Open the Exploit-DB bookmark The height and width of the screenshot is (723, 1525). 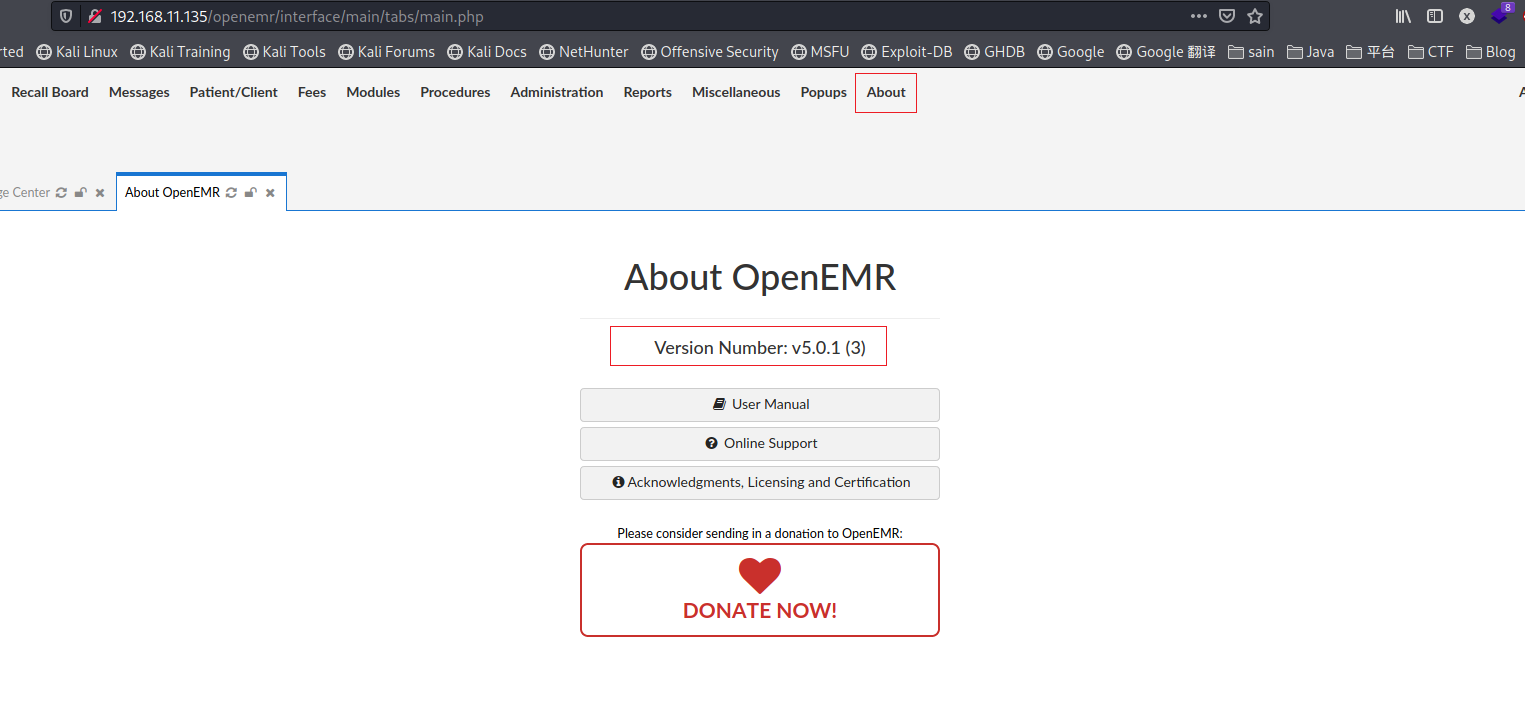coord(907,52)
